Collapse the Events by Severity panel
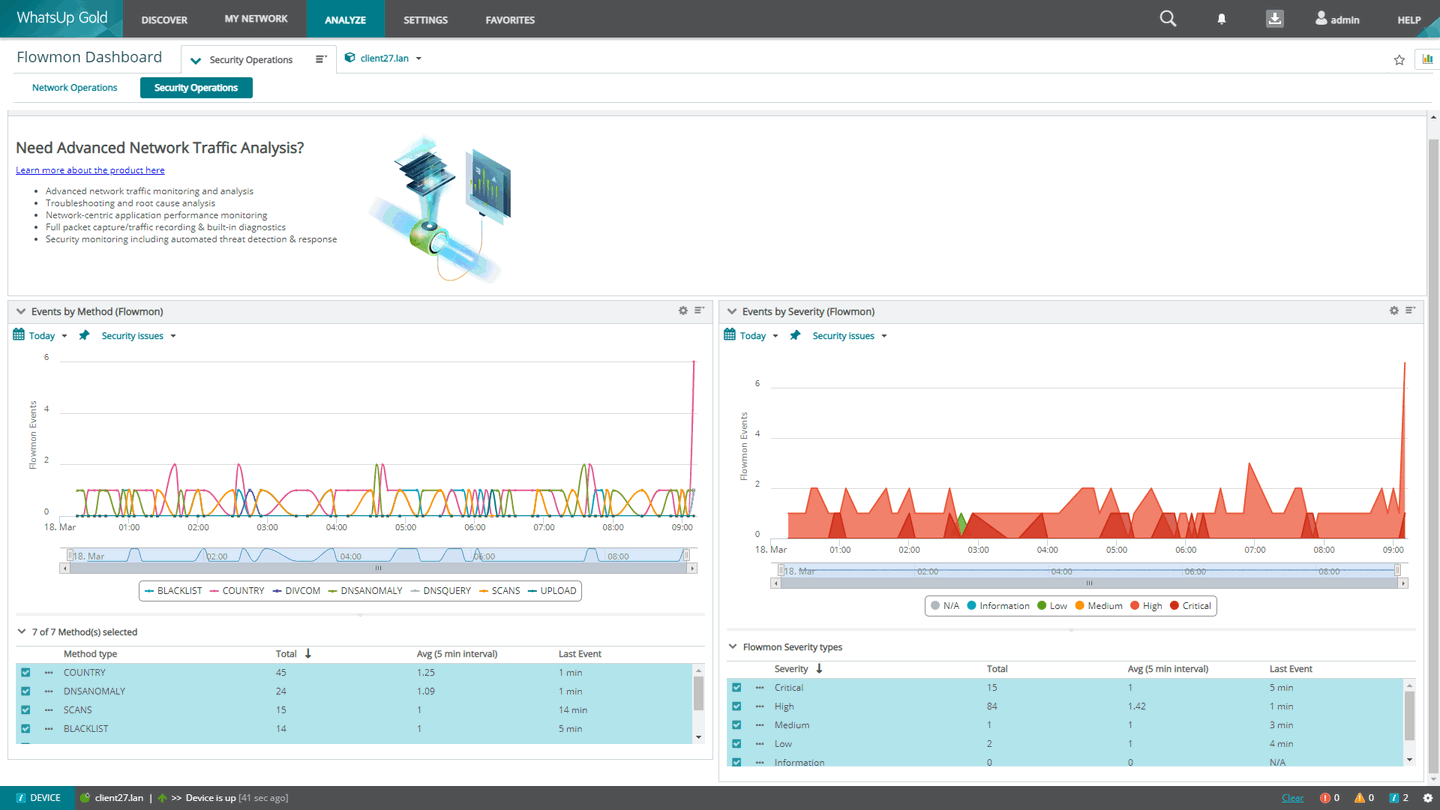This screenshot has width=1440, height=810. click(732, 311)
